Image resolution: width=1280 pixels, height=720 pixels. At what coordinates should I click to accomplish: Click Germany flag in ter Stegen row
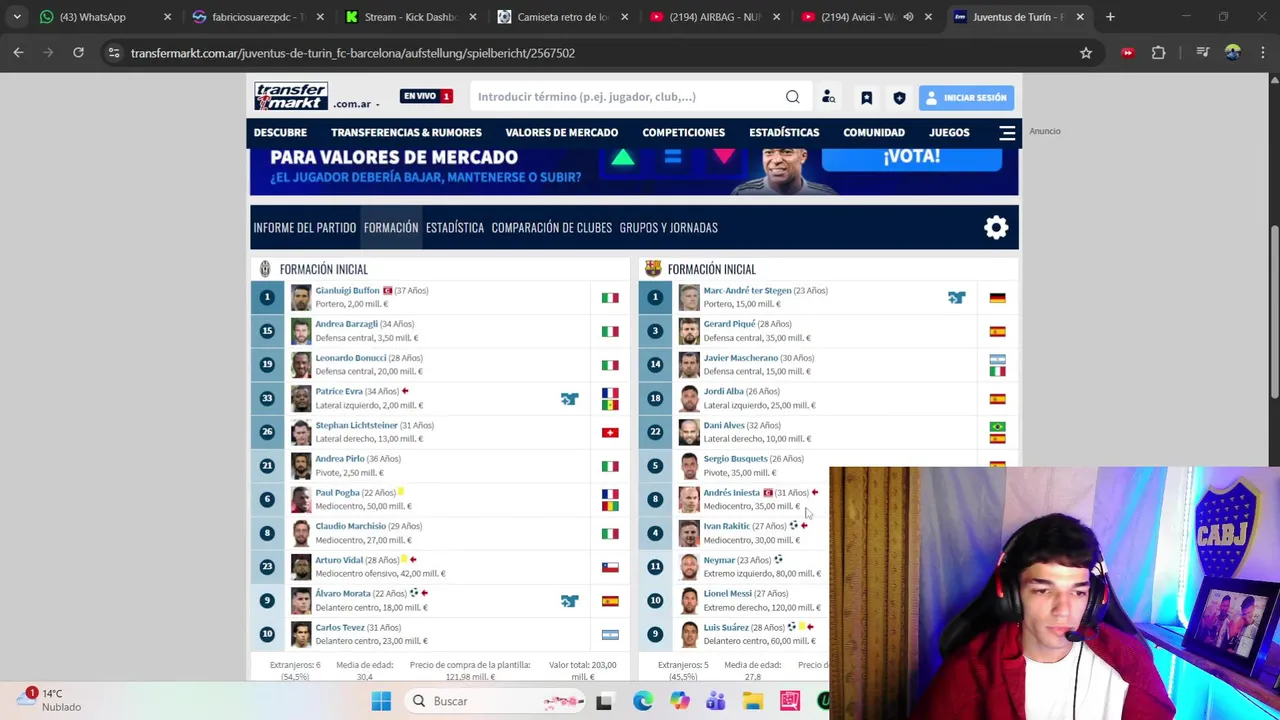[x=997, y=298]
